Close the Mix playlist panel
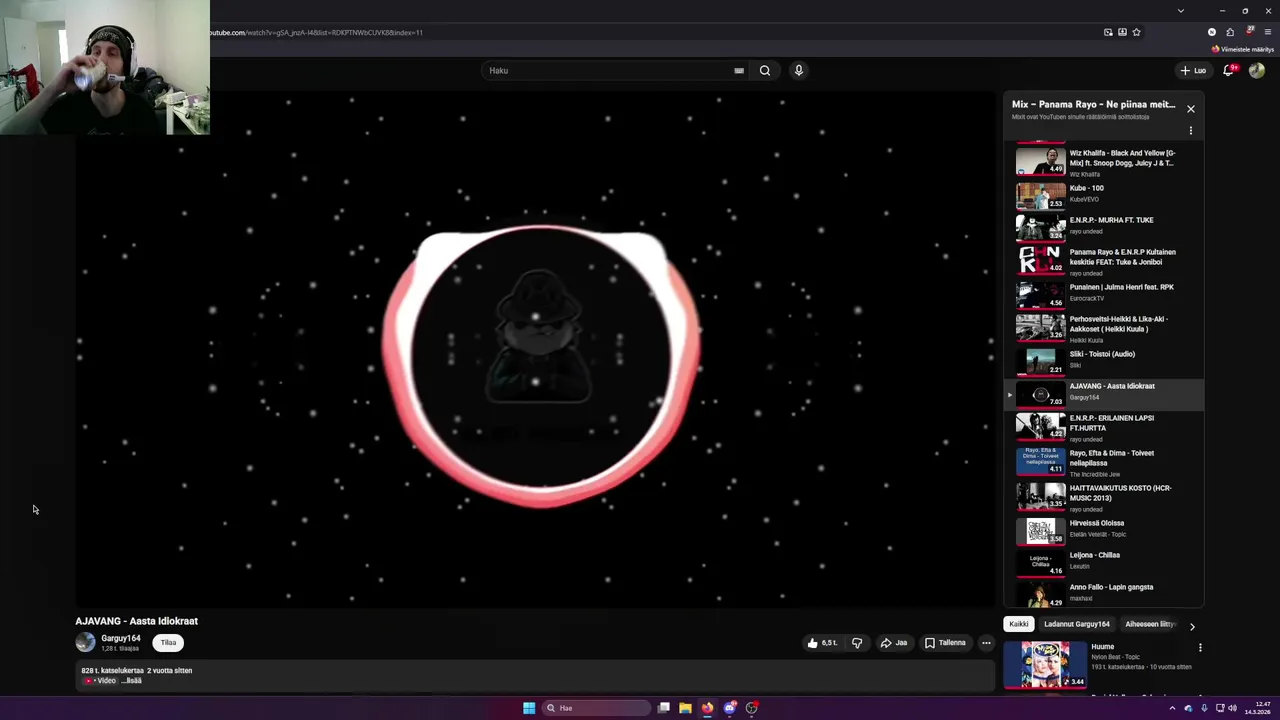The width and height of the screenshot is (1280, 720). click(x=1190, y=108)
